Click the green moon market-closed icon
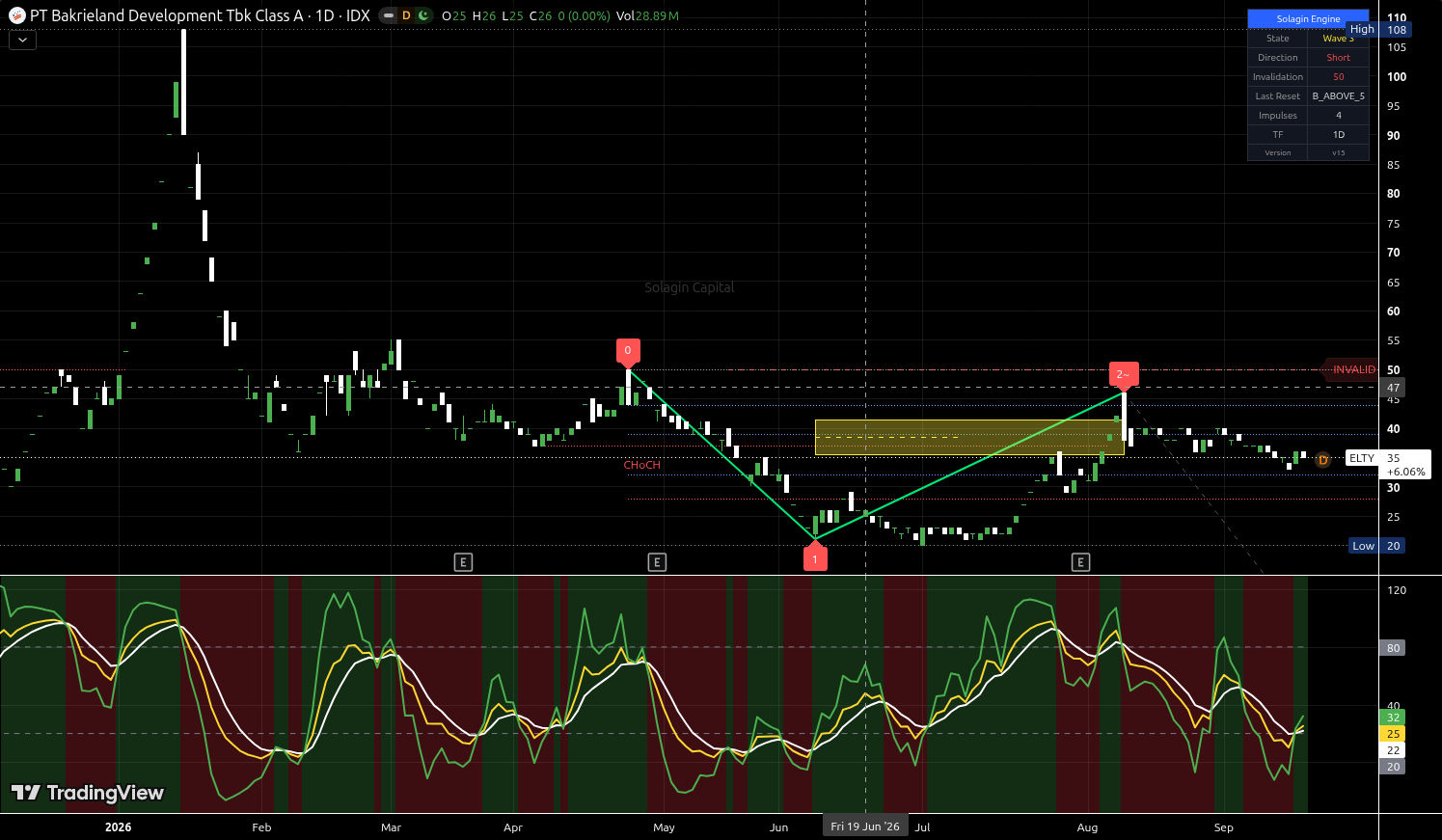The width and height of the screenshot is (1442, 840). coord(423,15)
